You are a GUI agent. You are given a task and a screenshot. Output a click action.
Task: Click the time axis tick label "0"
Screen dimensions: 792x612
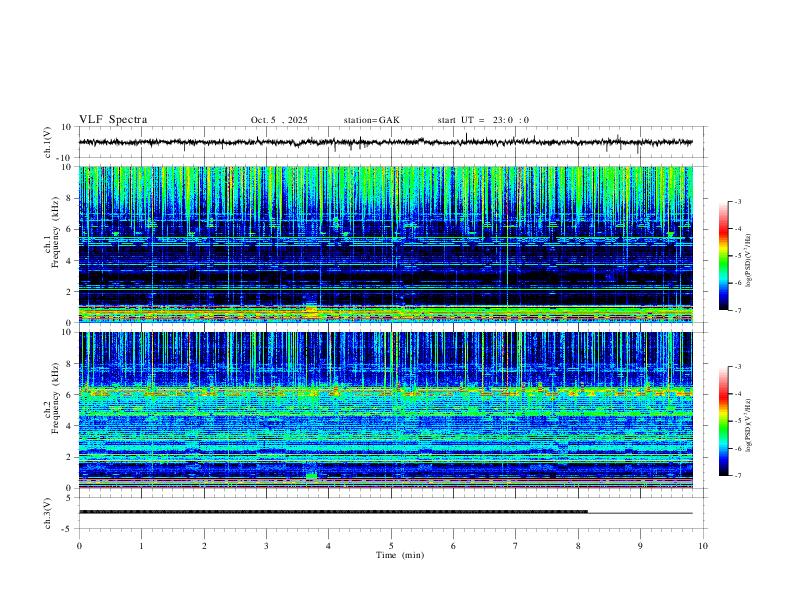79,546
